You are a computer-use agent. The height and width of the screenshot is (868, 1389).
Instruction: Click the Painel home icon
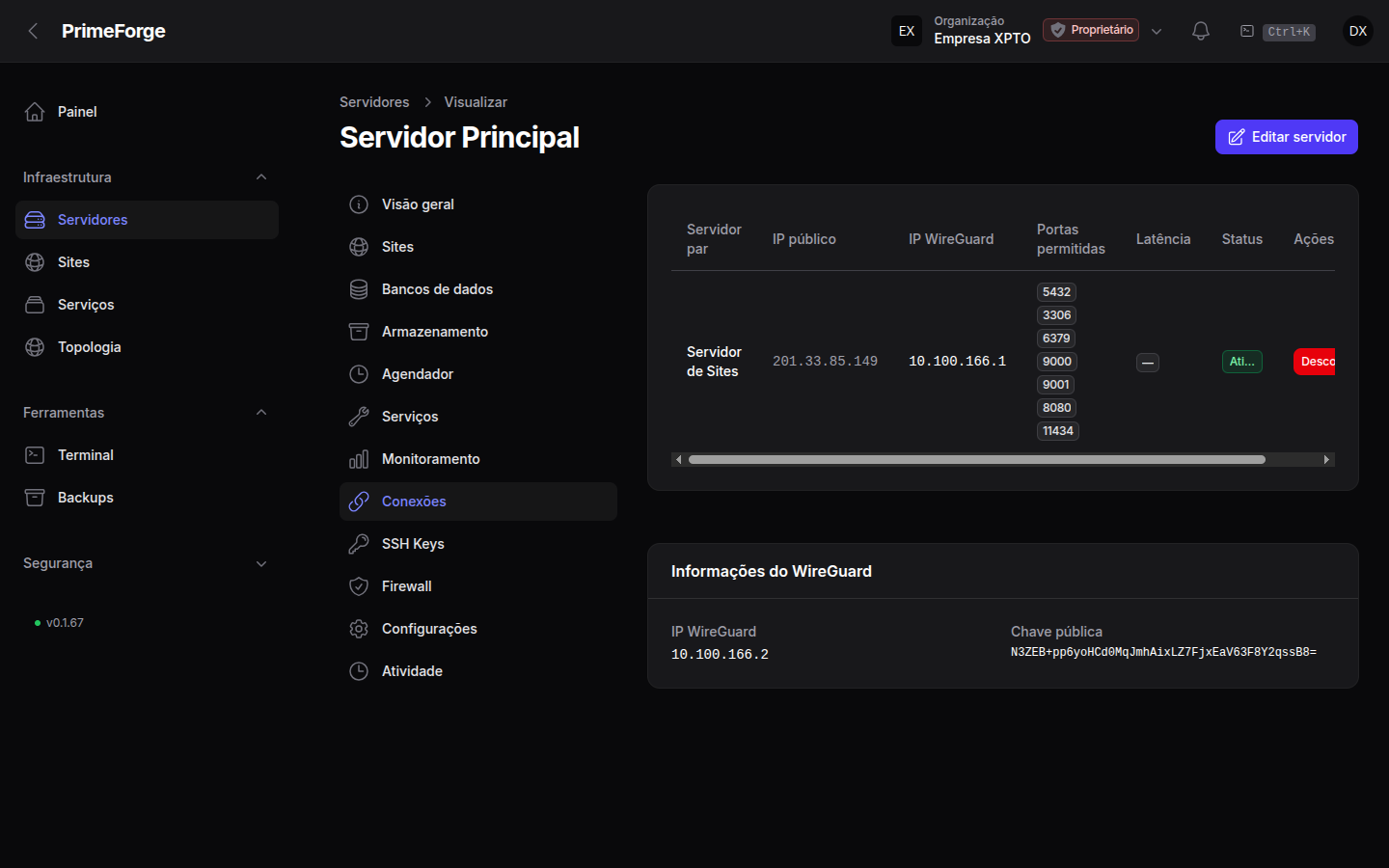coord(35,112)
